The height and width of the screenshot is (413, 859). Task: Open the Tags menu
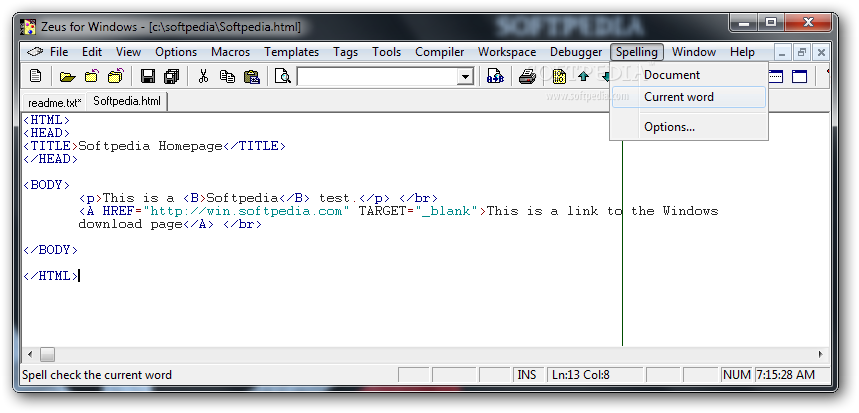[345, 52]
